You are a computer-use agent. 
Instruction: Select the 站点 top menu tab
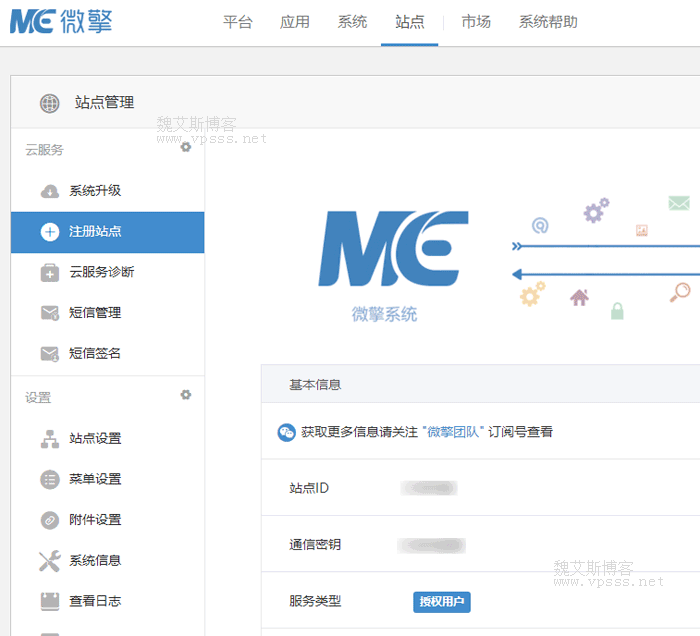click(x=409, y=21)
